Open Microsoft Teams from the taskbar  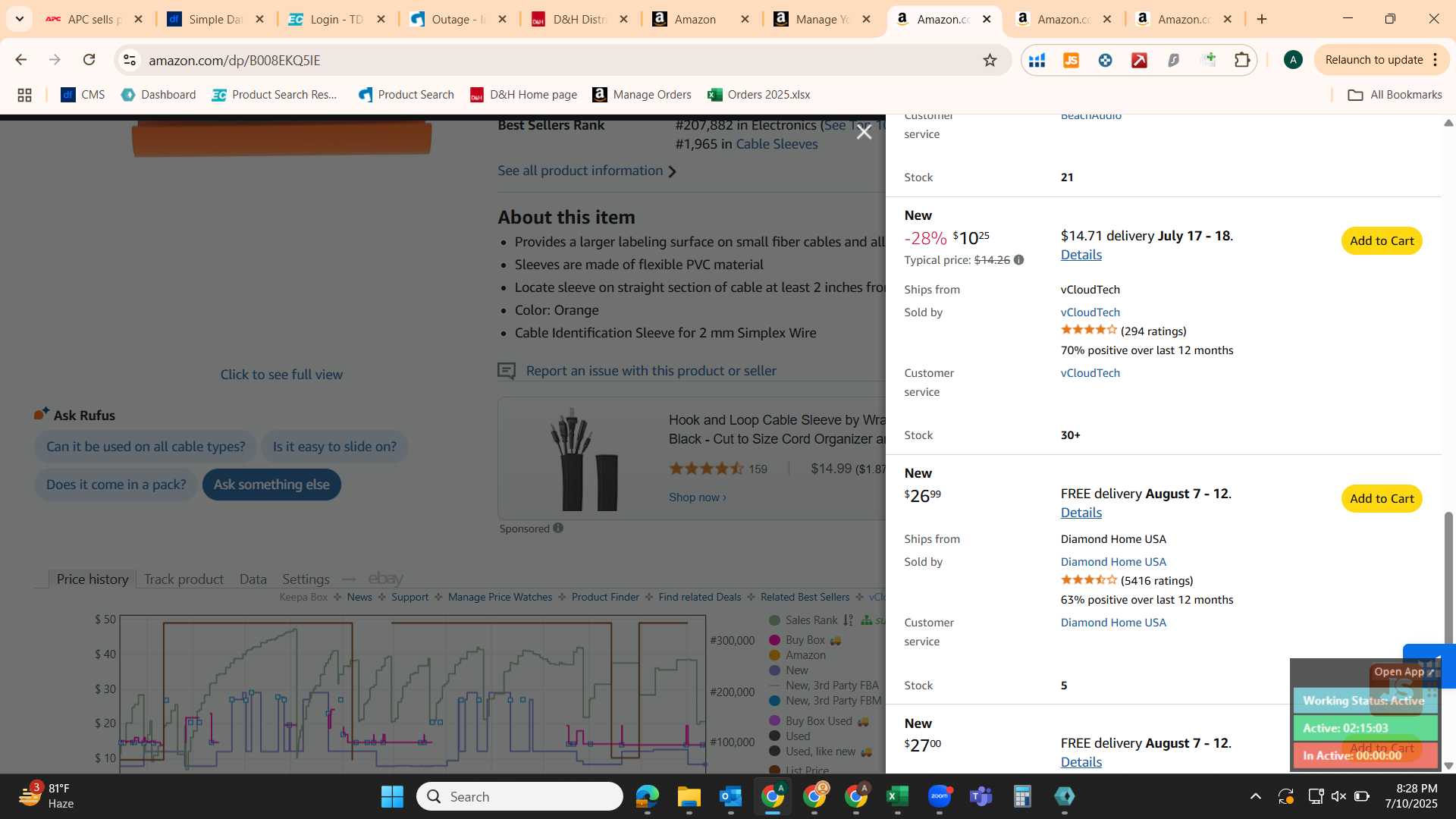981,797
